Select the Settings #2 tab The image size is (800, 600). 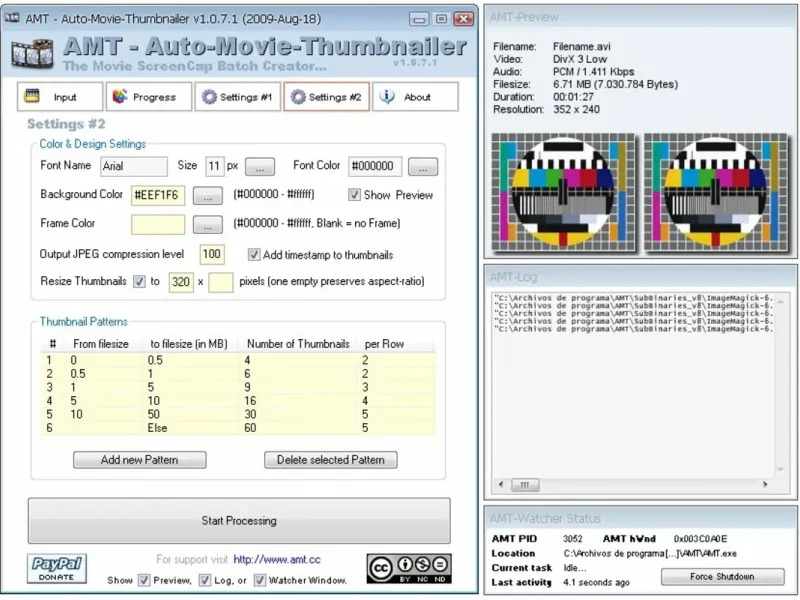(327, 96)
